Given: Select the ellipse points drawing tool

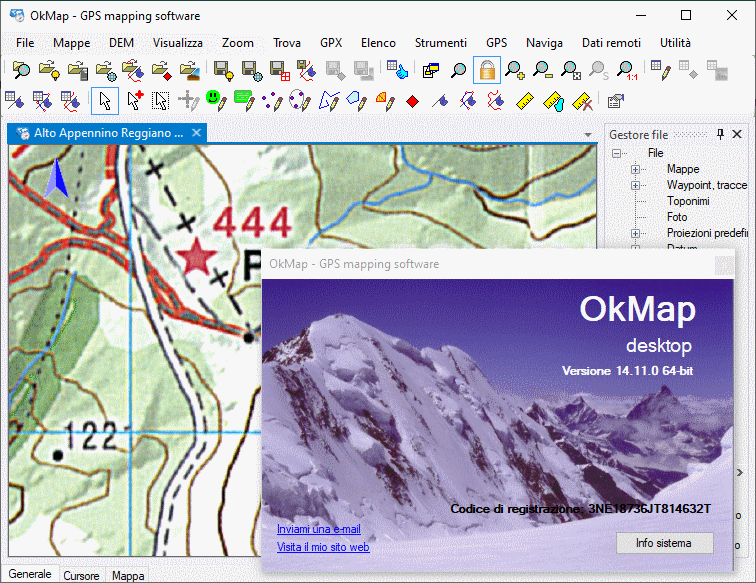Looking at the screenshot, I should [x=300, y=100].
